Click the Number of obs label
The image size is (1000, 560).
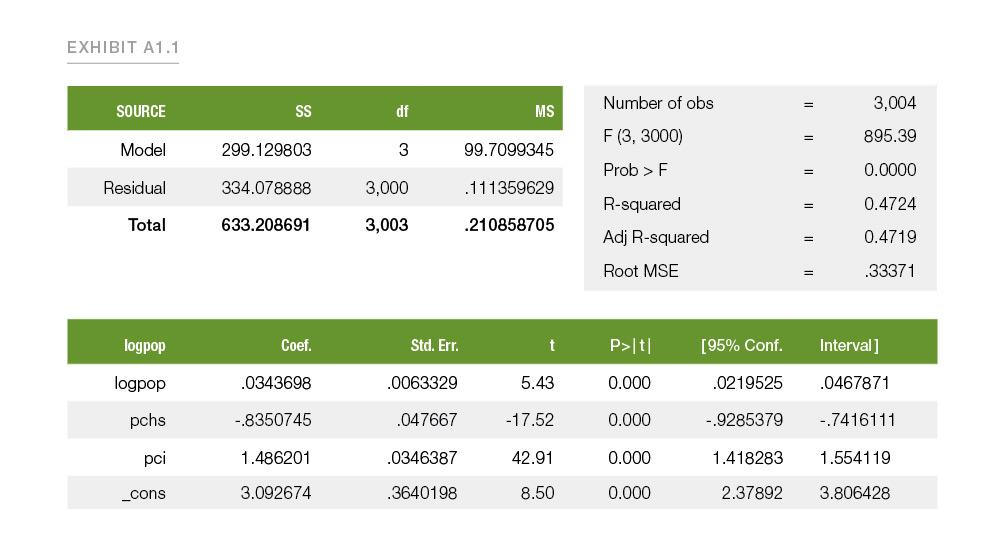point(658,103)
